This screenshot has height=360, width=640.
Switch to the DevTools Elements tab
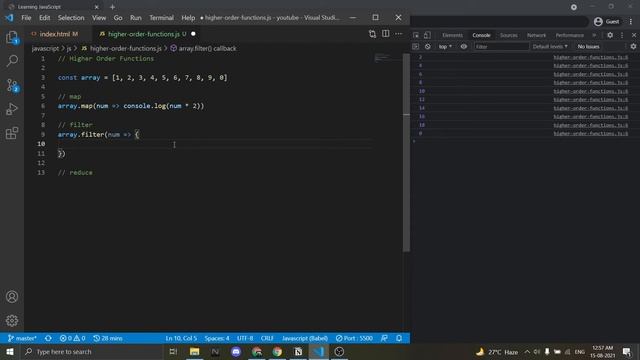tap(452, 35)
